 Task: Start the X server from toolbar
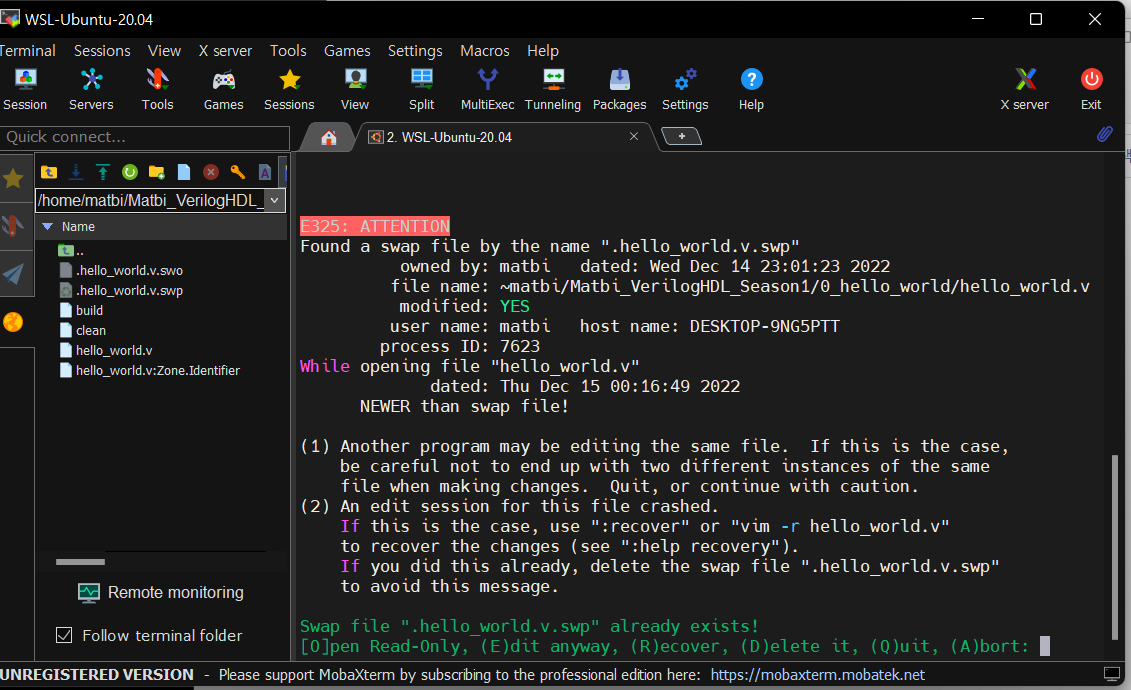point(1024,88)
